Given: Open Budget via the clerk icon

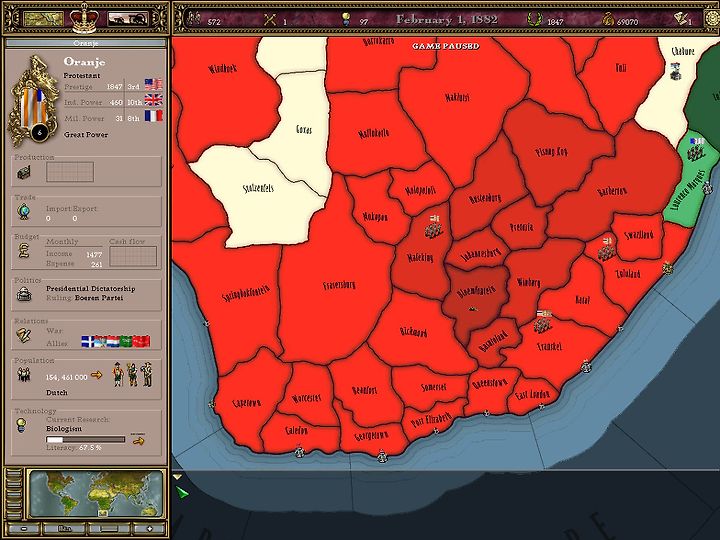Looking at the screenshot, I should tap(24, 251).
